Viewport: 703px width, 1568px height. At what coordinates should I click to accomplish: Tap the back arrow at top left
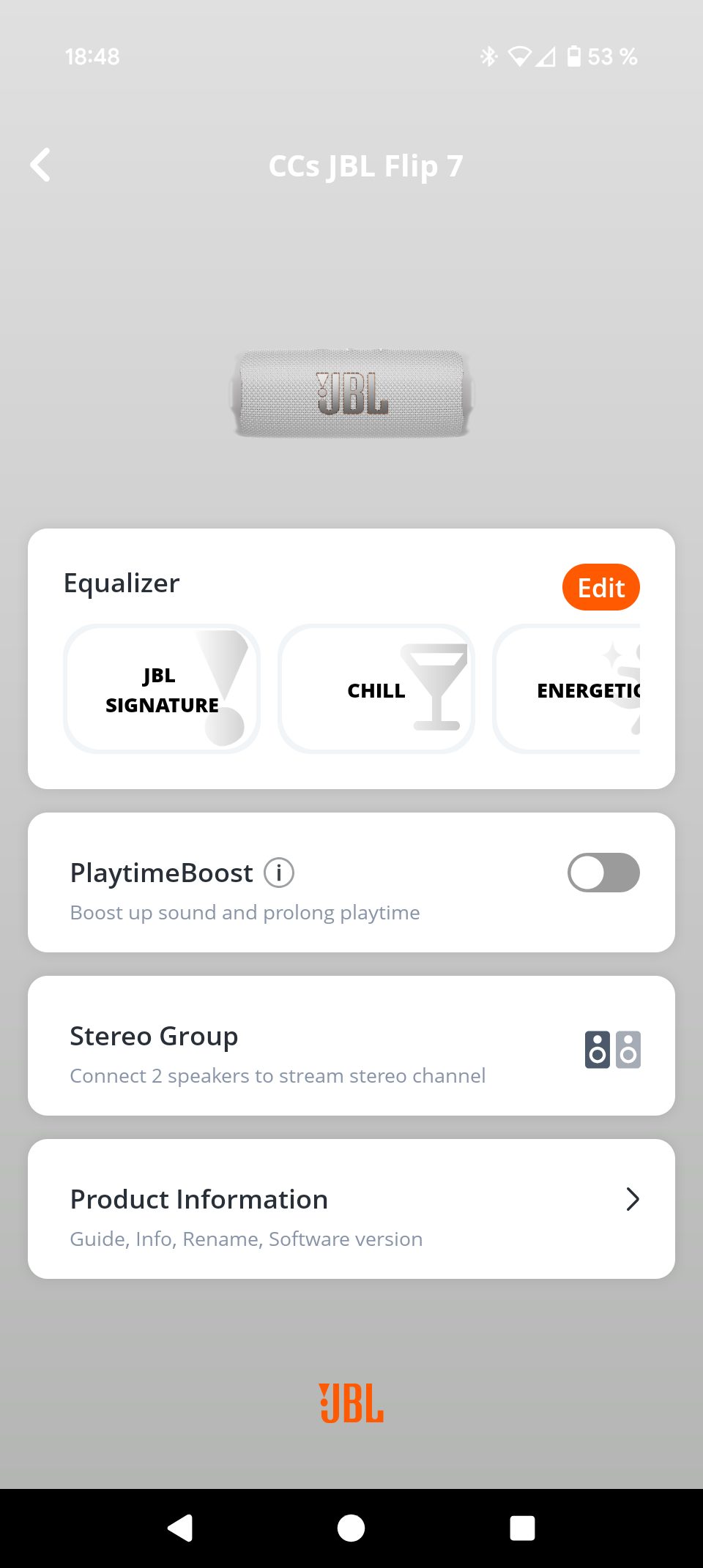pos(41,165)
